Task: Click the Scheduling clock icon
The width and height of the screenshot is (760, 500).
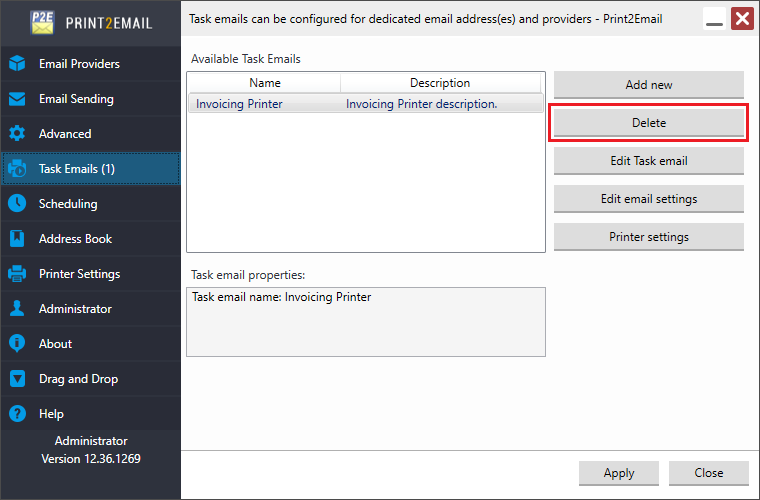Action: pos(17,204)
